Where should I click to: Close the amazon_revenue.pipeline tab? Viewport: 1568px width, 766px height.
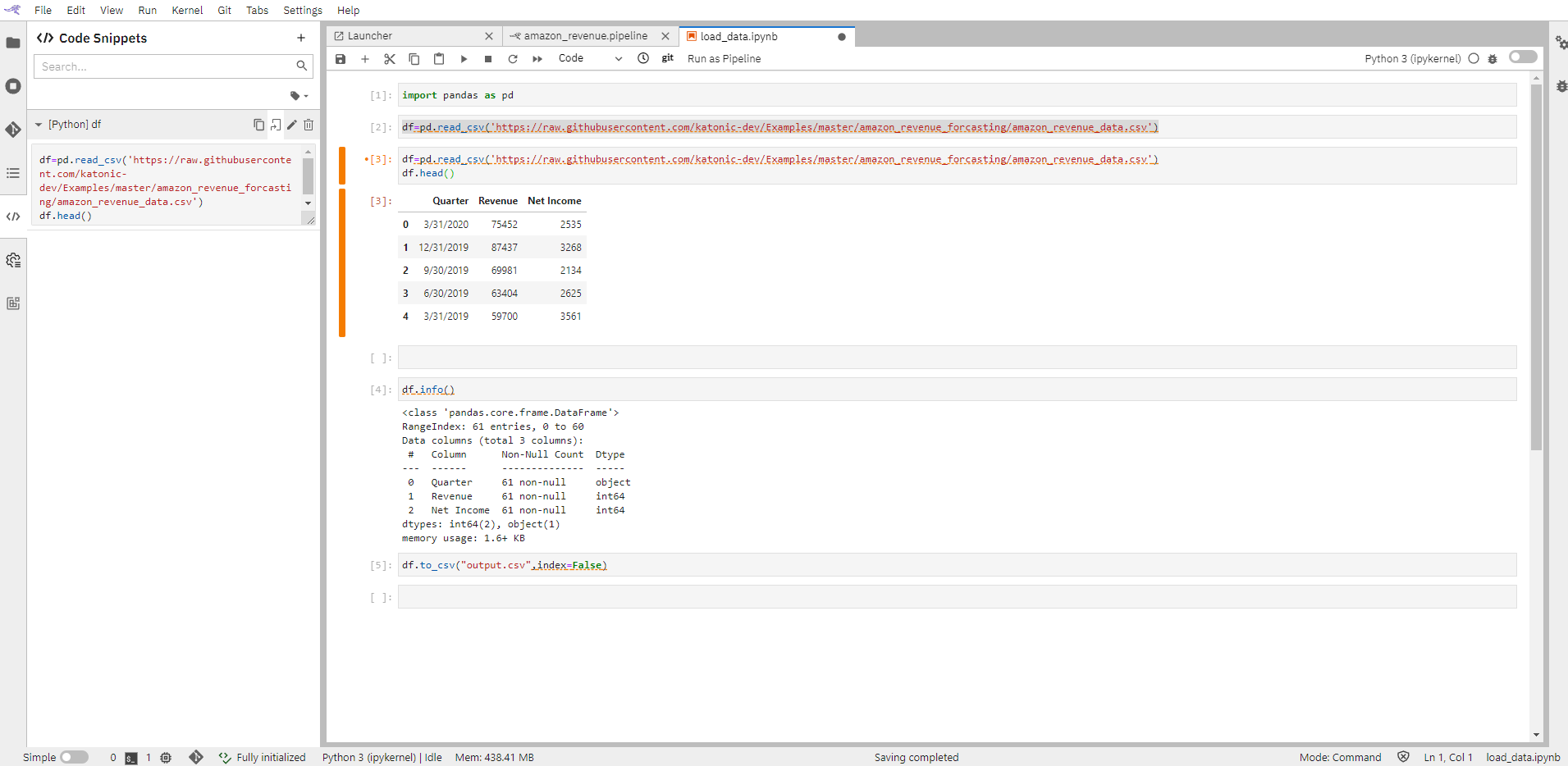coord(665,36)
